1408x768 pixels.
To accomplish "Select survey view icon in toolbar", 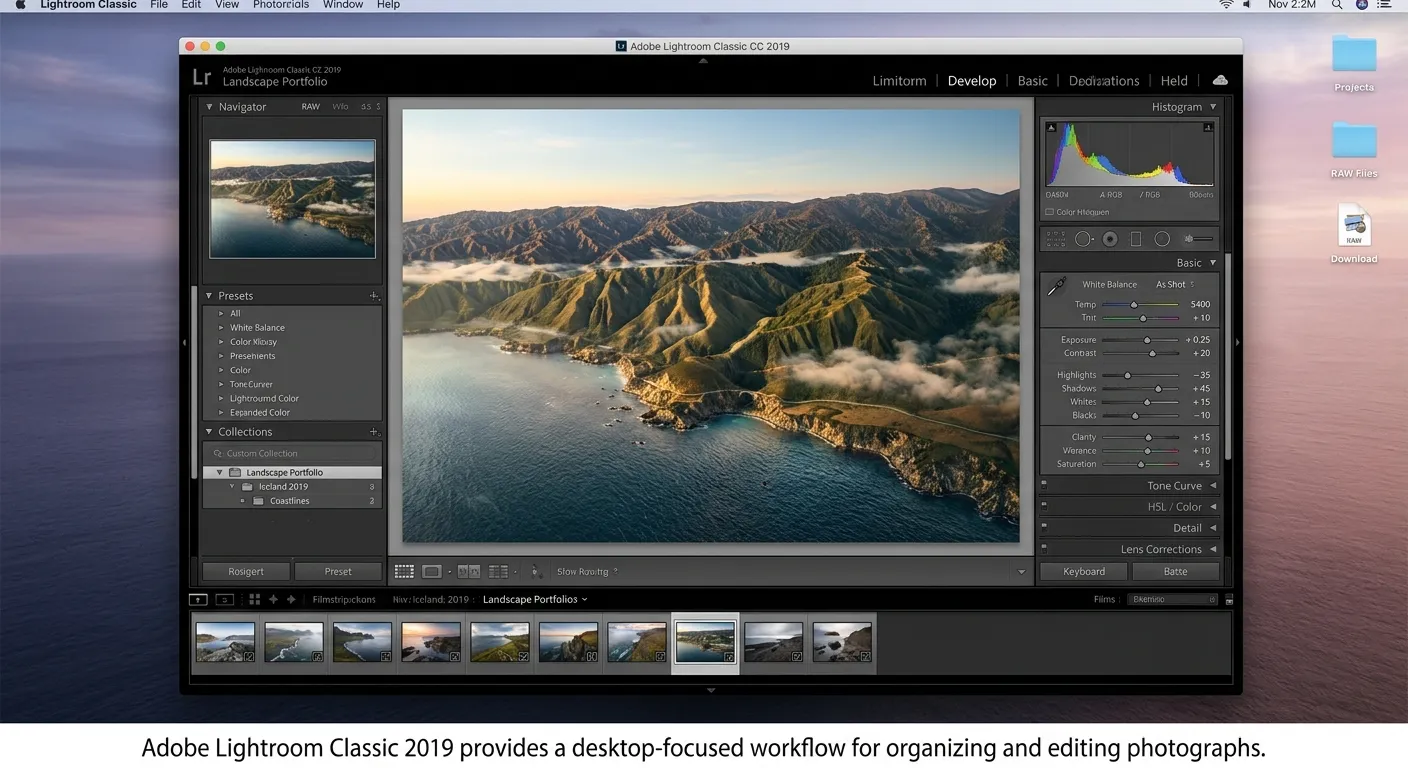I will pyautogui.click(x=498, y=571).
